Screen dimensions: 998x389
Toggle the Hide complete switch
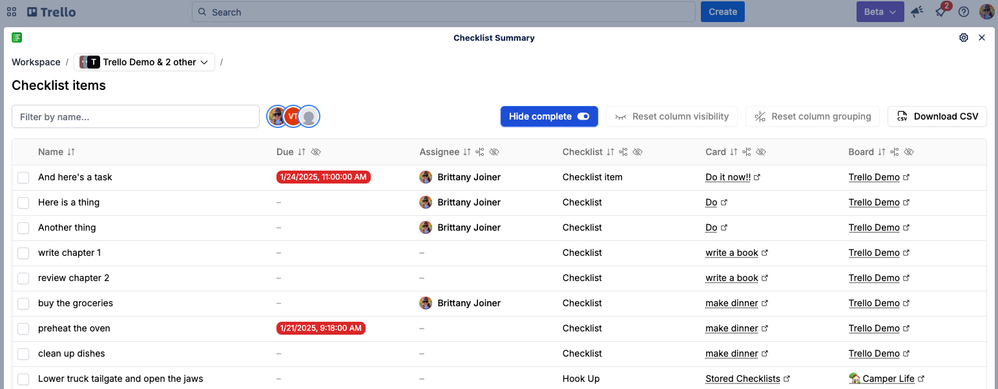click(x=583, y=117)
